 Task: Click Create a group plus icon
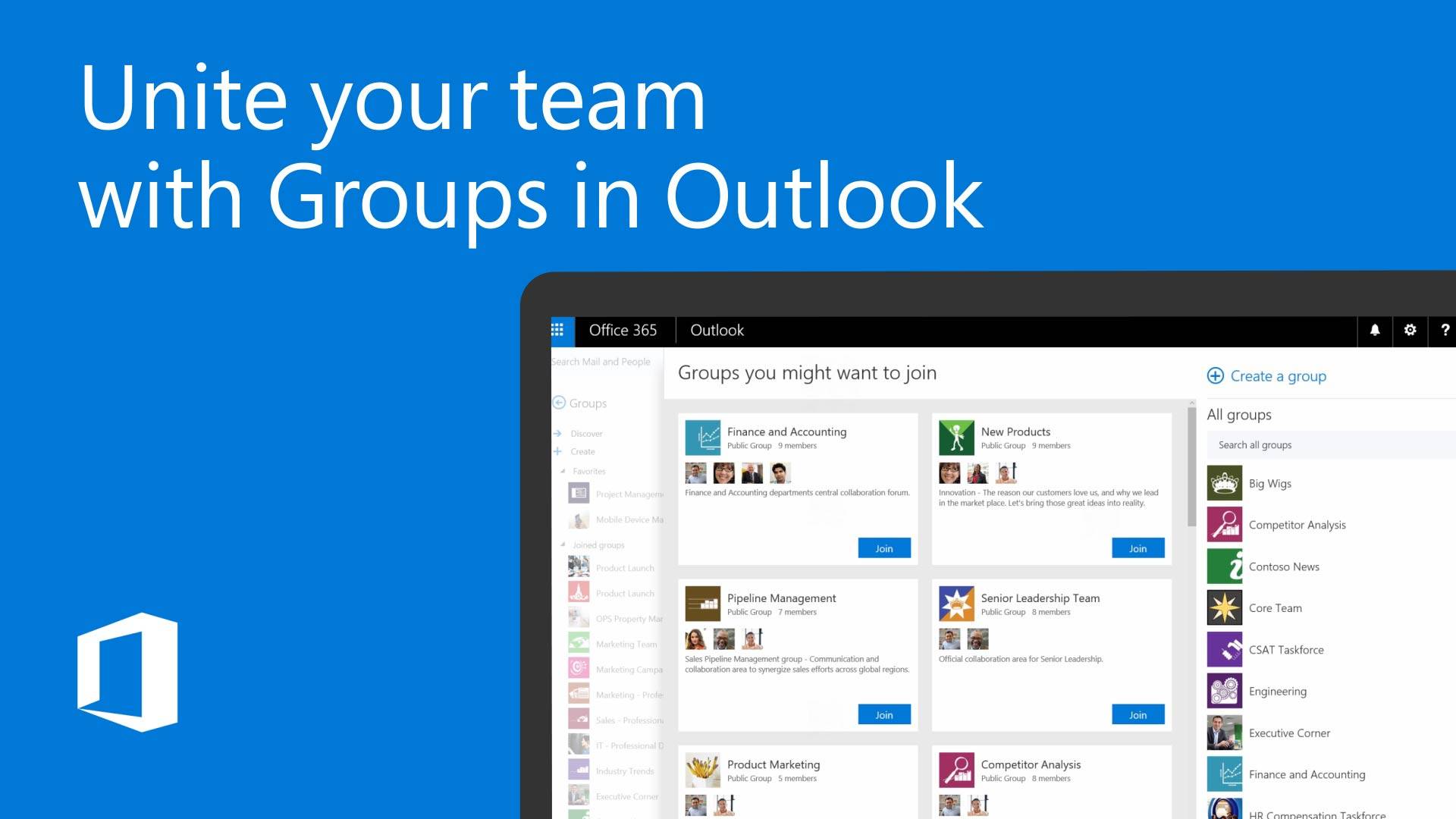pos(1216,376)
